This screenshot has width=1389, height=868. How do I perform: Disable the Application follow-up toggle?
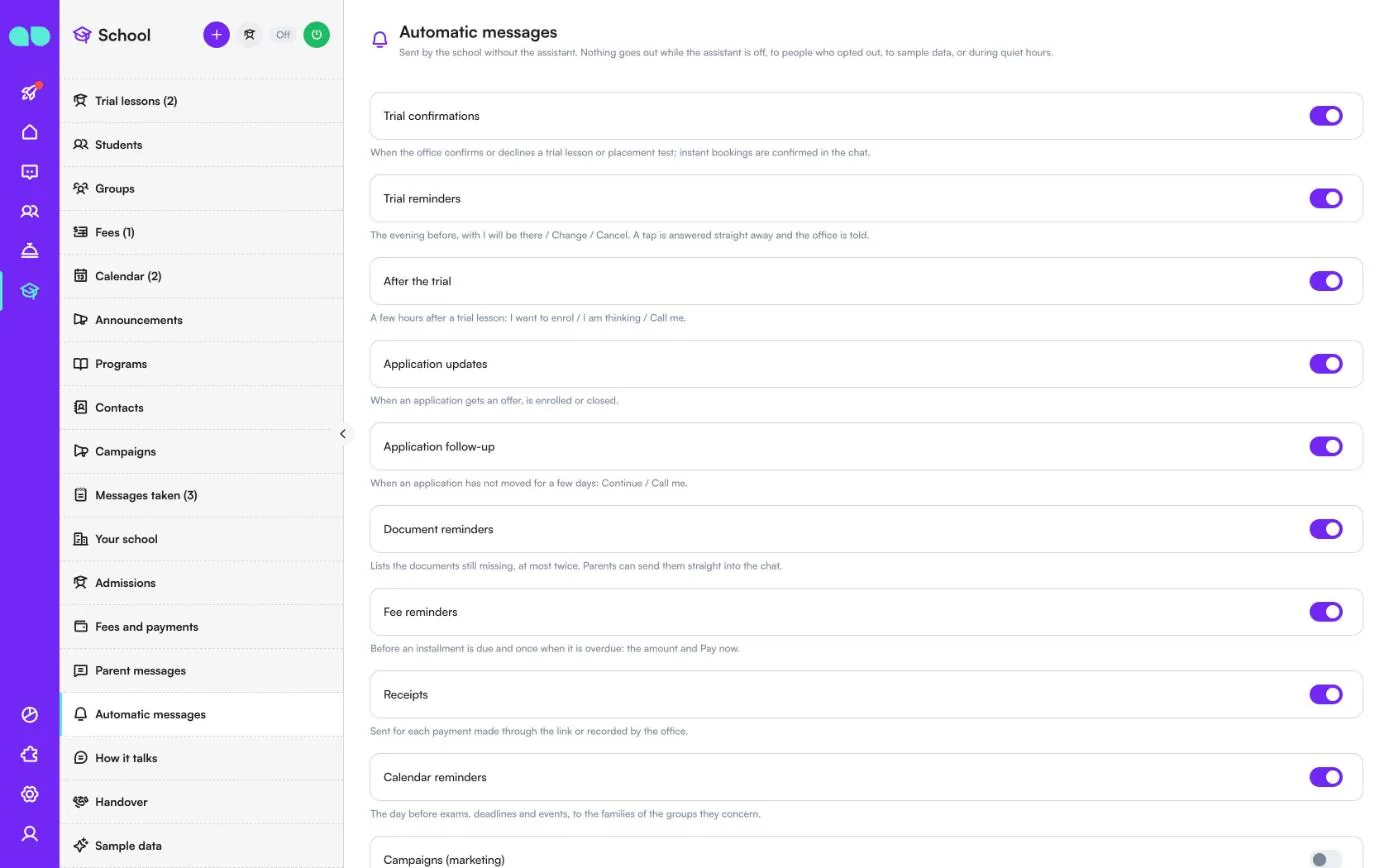[x=1326, y=447]
